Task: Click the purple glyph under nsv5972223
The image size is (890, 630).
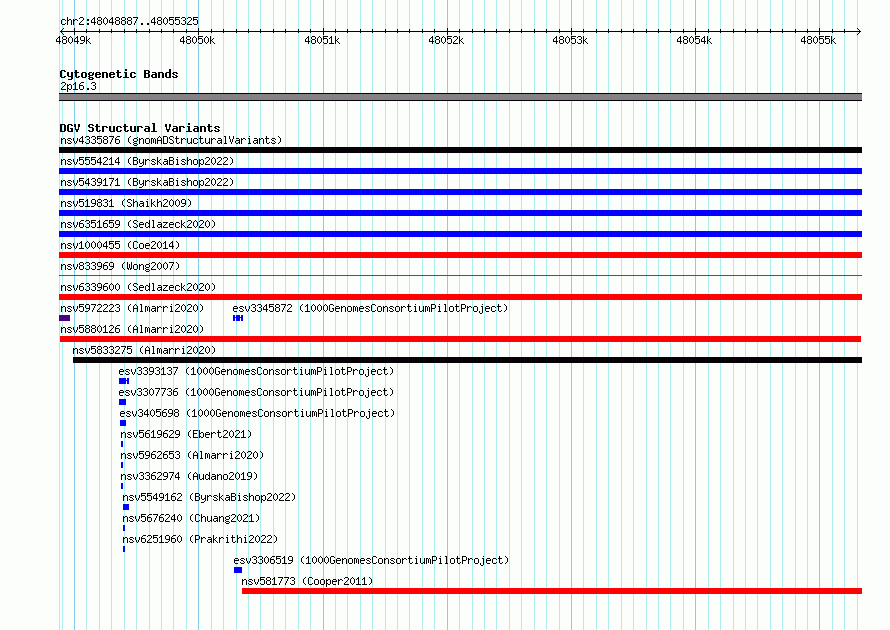Action: pyautogui.click(x=64, y=318)
